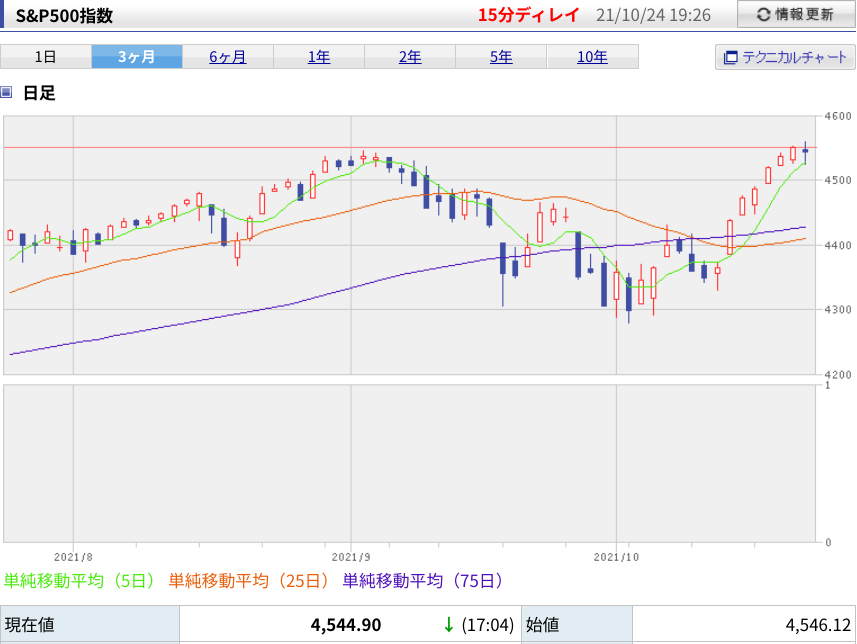Image resolution: width=857 pixels, height=644 pixels.
Task: Click the window icon in テクニカルチャート button
Action: (x=730, y=57)
